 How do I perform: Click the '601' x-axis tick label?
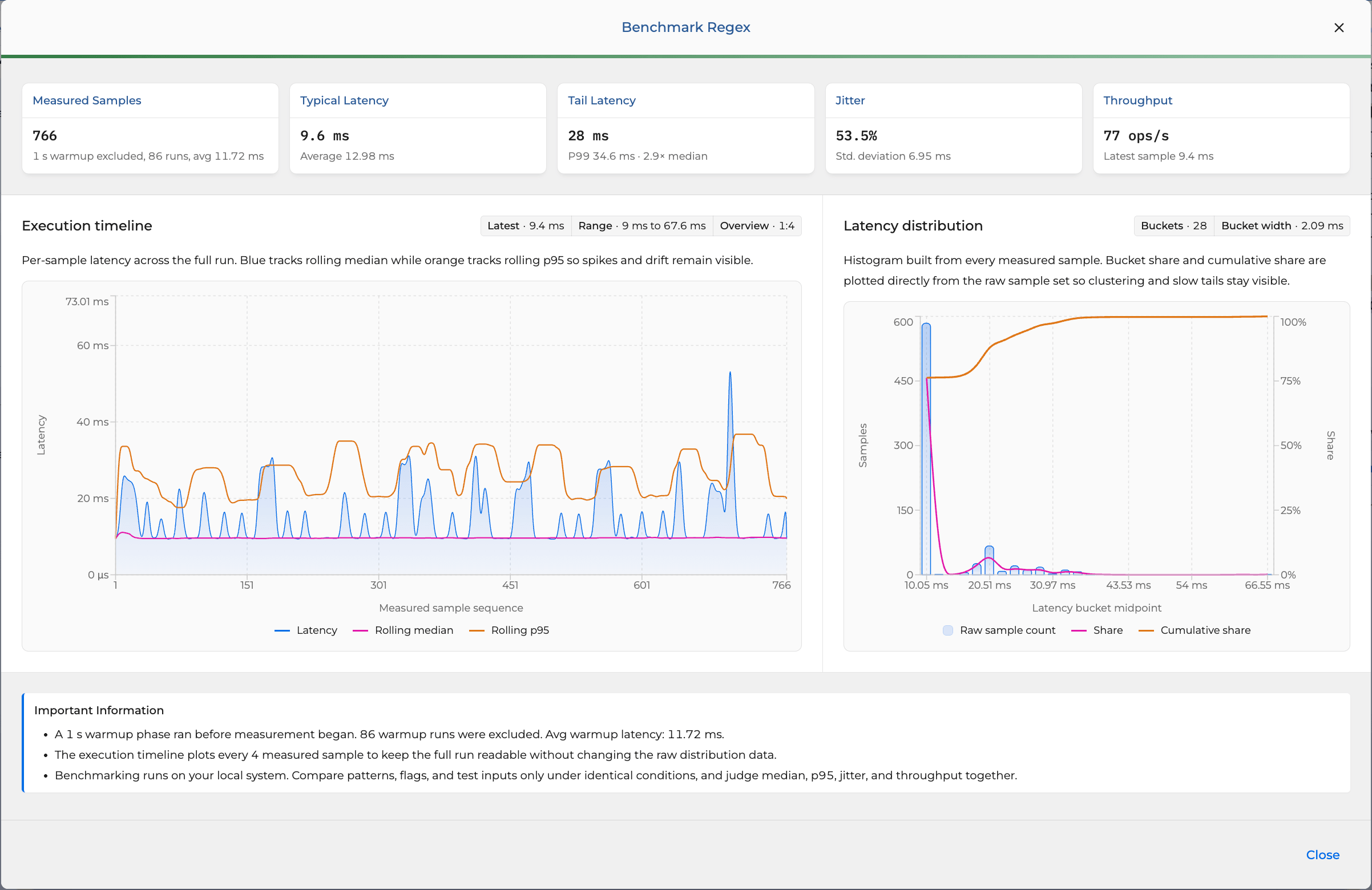[641, 585]
